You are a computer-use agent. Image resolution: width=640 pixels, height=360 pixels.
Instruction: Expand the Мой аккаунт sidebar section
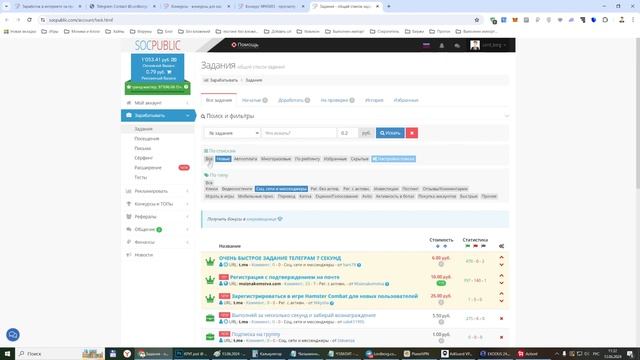pos(158,103)
